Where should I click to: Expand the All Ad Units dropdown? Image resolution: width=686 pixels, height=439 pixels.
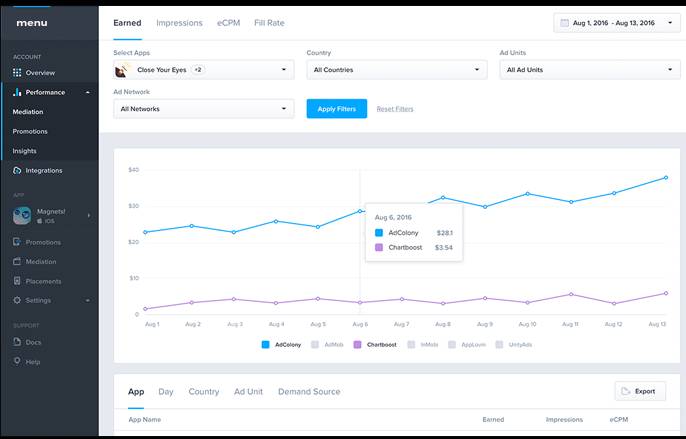[589, 70]
